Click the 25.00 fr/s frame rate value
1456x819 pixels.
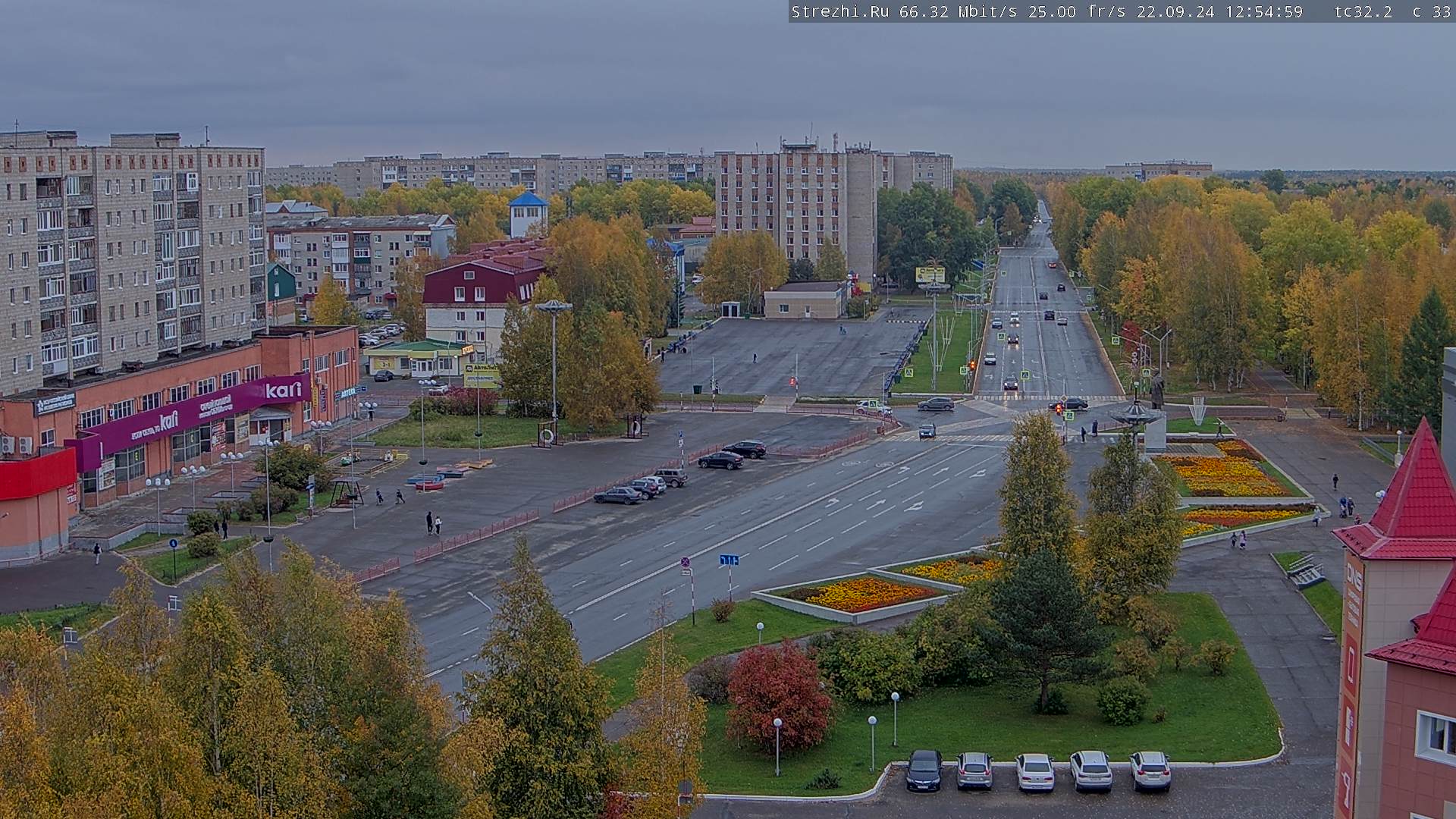pos(1077,12)
